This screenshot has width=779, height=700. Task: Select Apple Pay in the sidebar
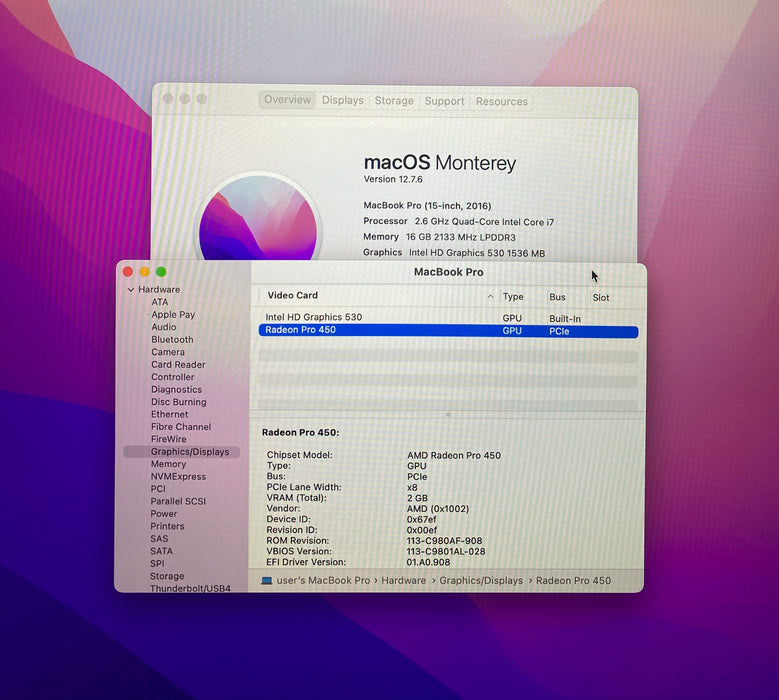pyautogui.click(x=173, y=314)
